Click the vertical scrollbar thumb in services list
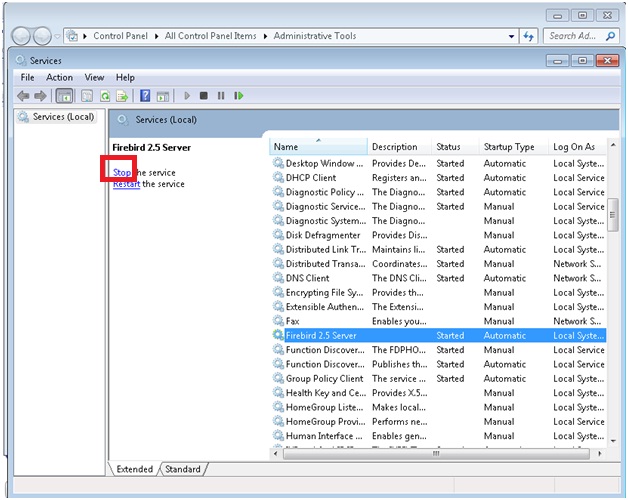 point(612,214)
